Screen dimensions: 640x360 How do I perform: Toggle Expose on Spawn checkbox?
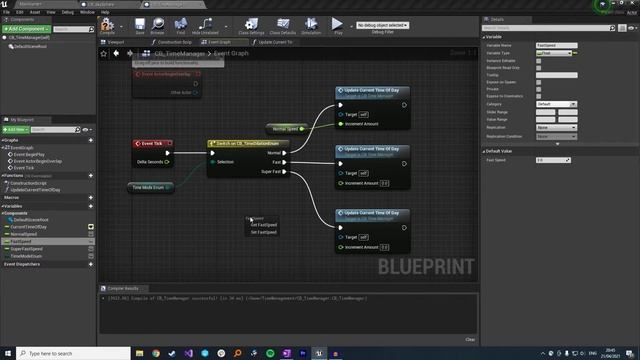[x=538, y=82]
